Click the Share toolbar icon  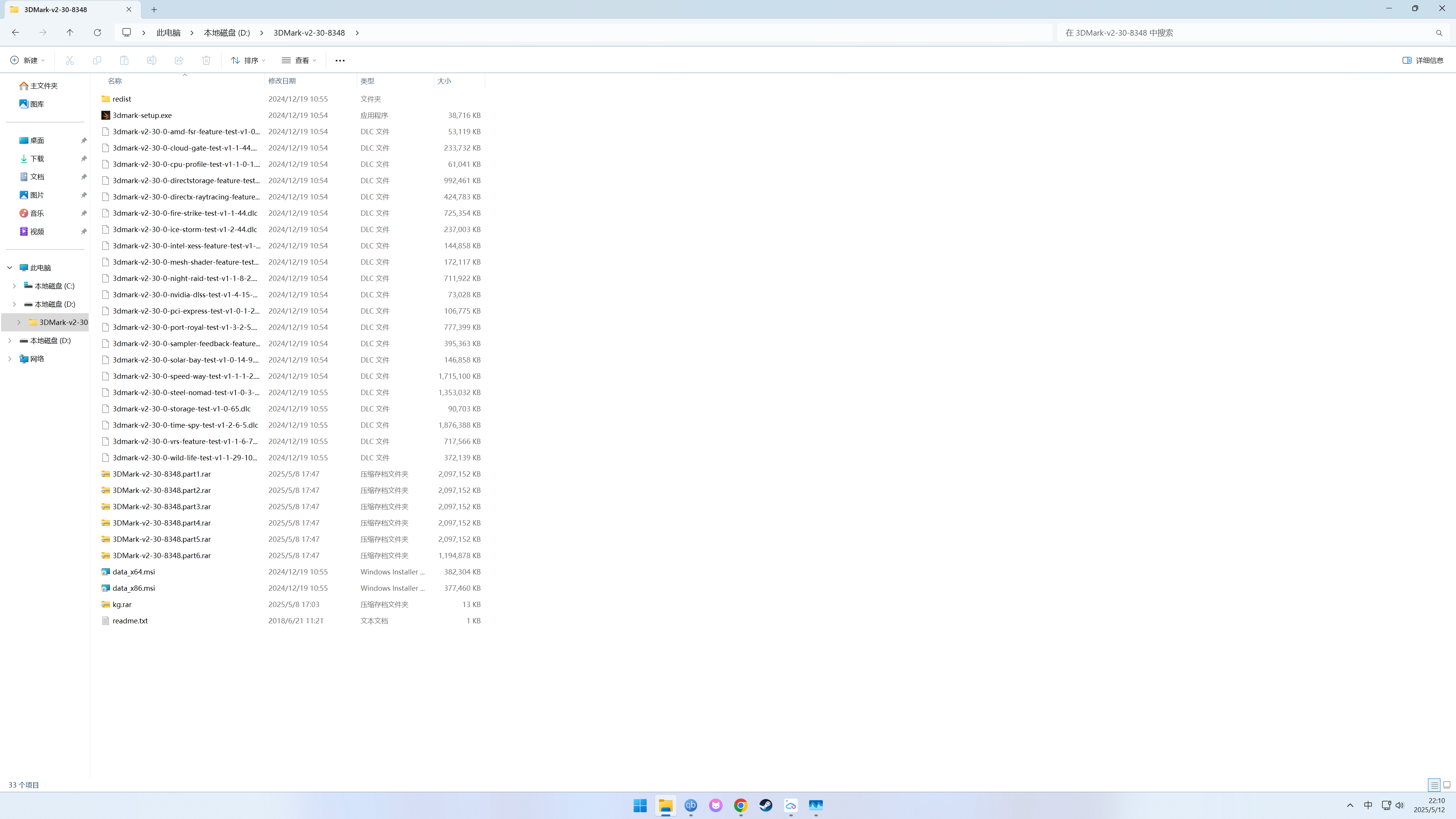point(179,61)
